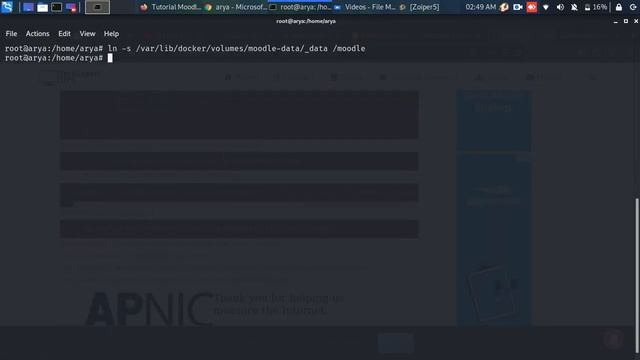This screenshot has height=360, width=640.
Task: Click the ln -s command line text
Action: pyautogui.click(x=236, y=49)
